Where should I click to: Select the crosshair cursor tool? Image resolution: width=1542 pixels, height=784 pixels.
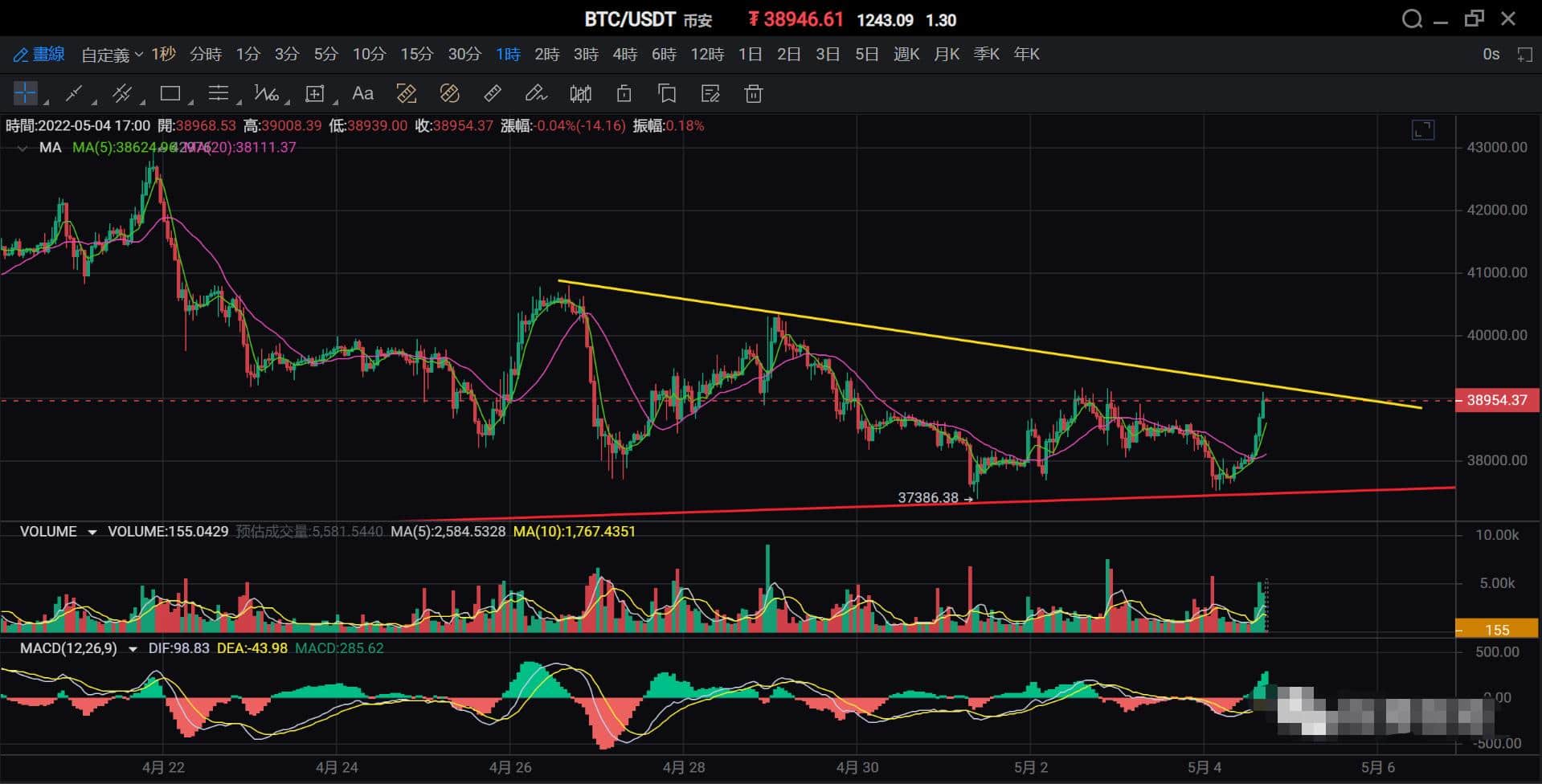pos(25,94)
